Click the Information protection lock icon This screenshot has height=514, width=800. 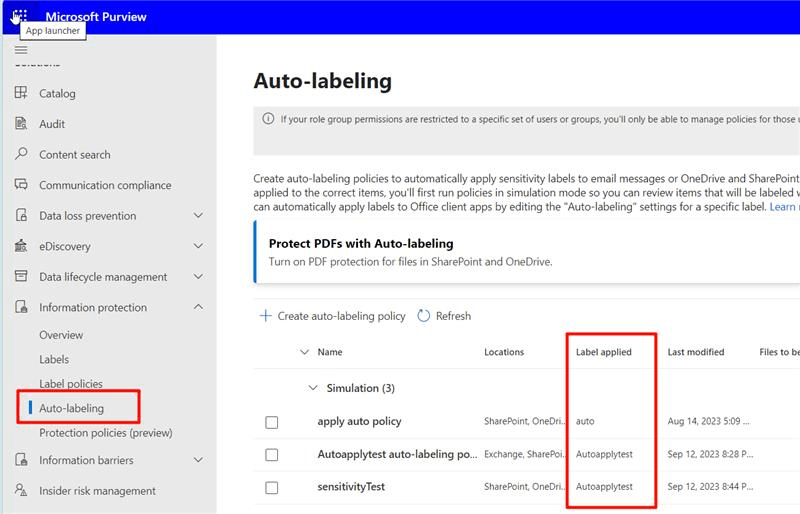21,307
